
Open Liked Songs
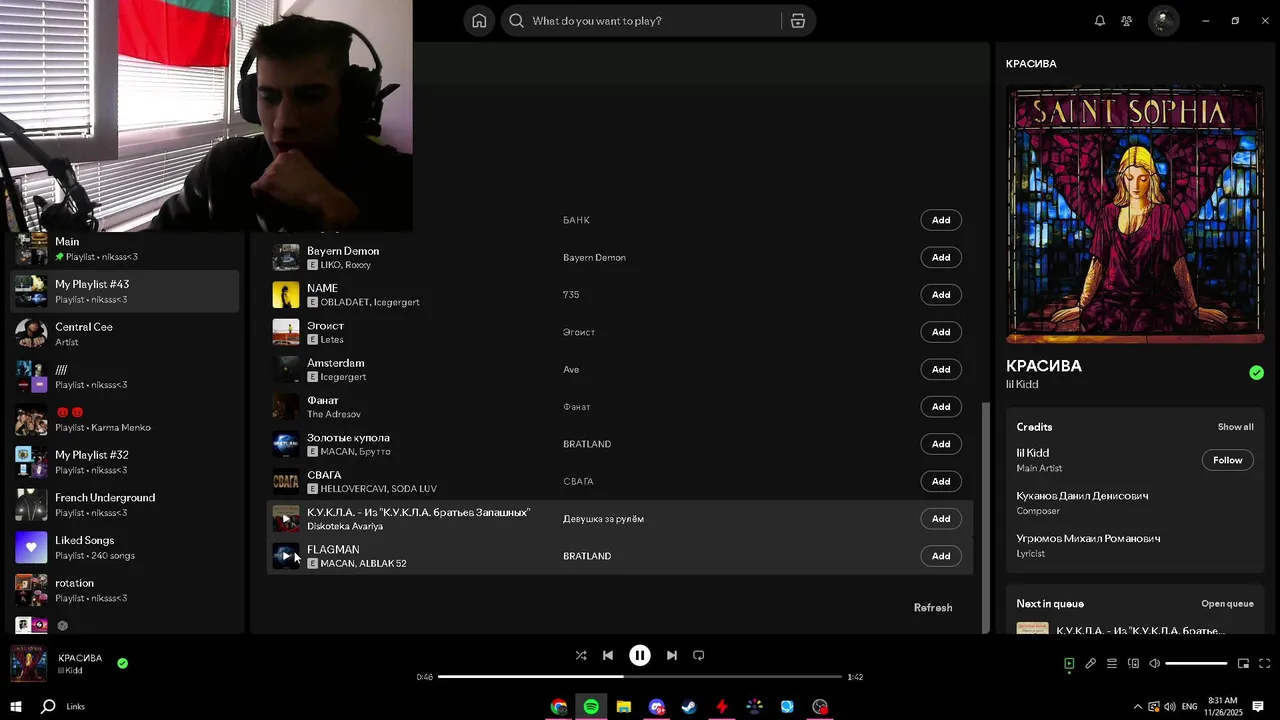(x=125, y=547)
